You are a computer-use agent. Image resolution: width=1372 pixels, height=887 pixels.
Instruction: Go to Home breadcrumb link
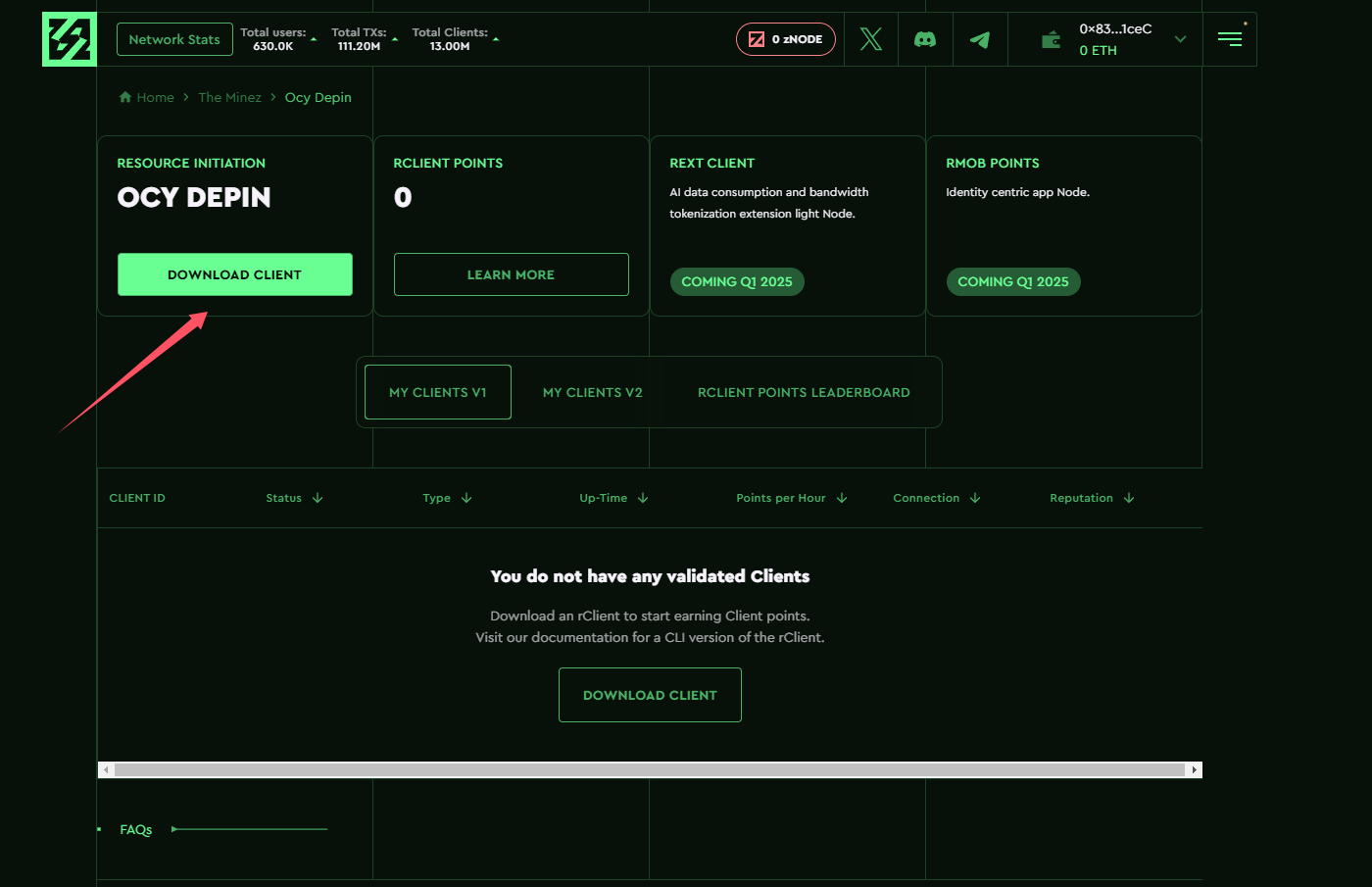click(155, 97)
